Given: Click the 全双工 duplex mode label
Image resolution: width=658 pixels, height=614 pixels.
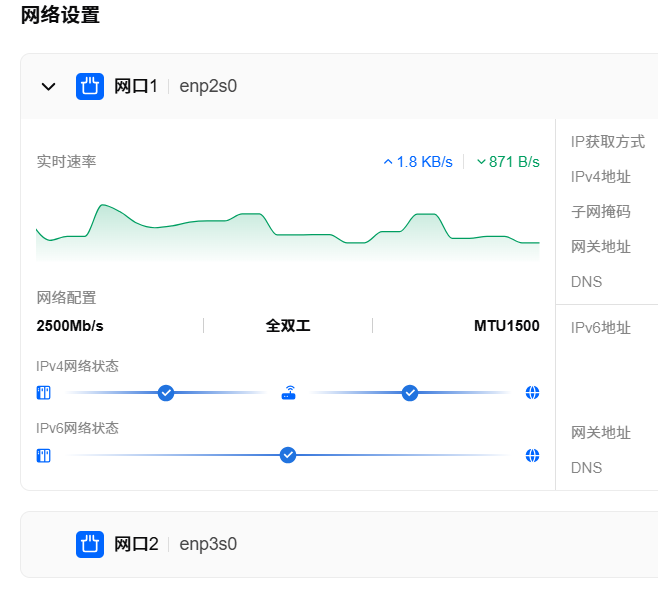Looking at the screenshot, I should 288,326.
